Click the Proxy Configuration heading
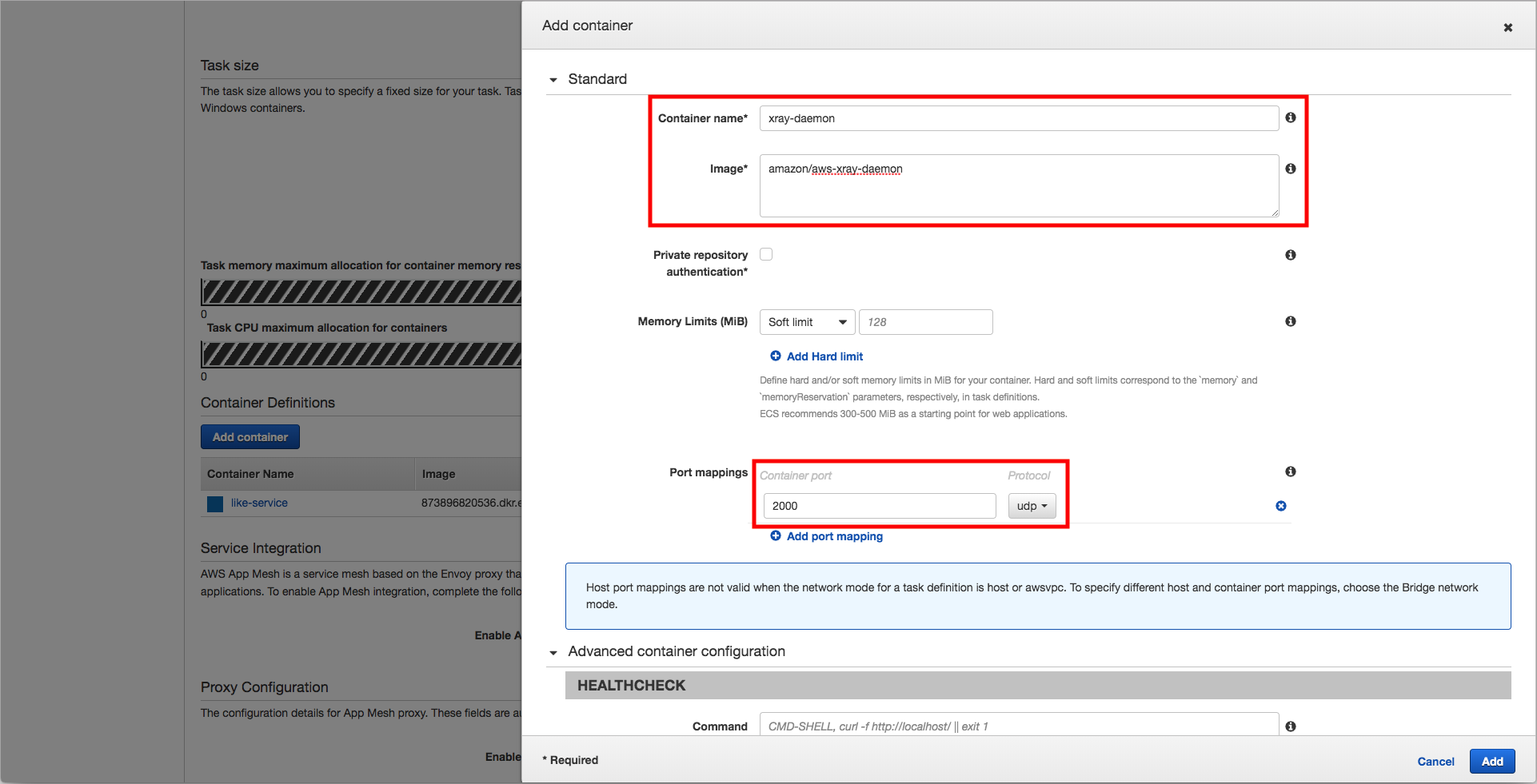The height and width of the screenshot is (784, 1537). click(265, 687)
